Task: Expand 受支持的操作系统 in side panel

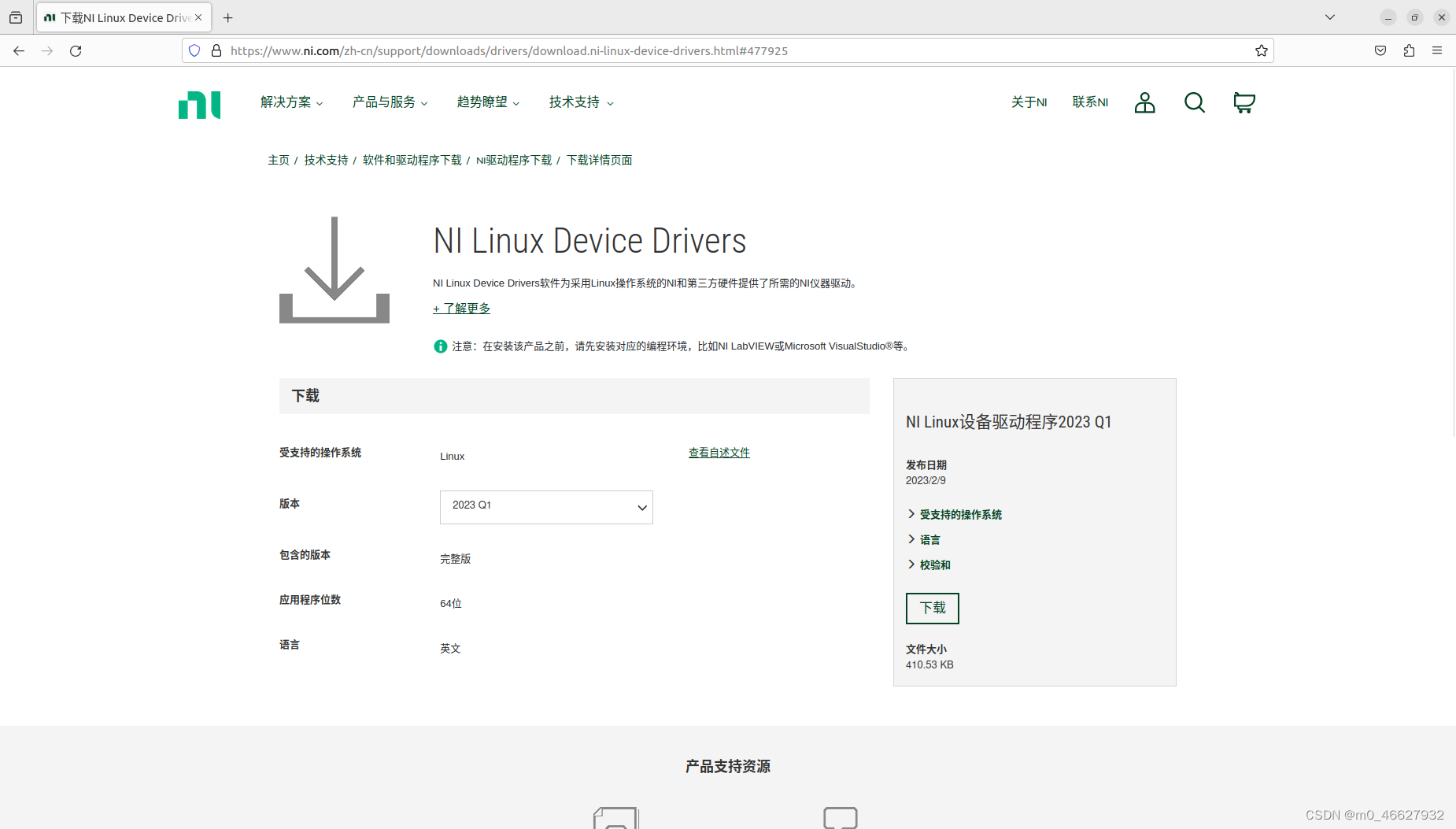Action: click(x=955, y=514)
